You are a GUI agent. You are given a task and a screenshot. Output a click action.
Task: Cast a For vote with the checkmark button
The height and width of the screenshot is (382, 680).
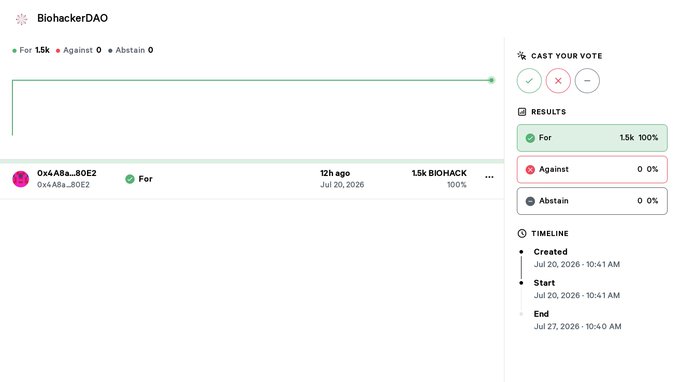[x=529, y=81]
